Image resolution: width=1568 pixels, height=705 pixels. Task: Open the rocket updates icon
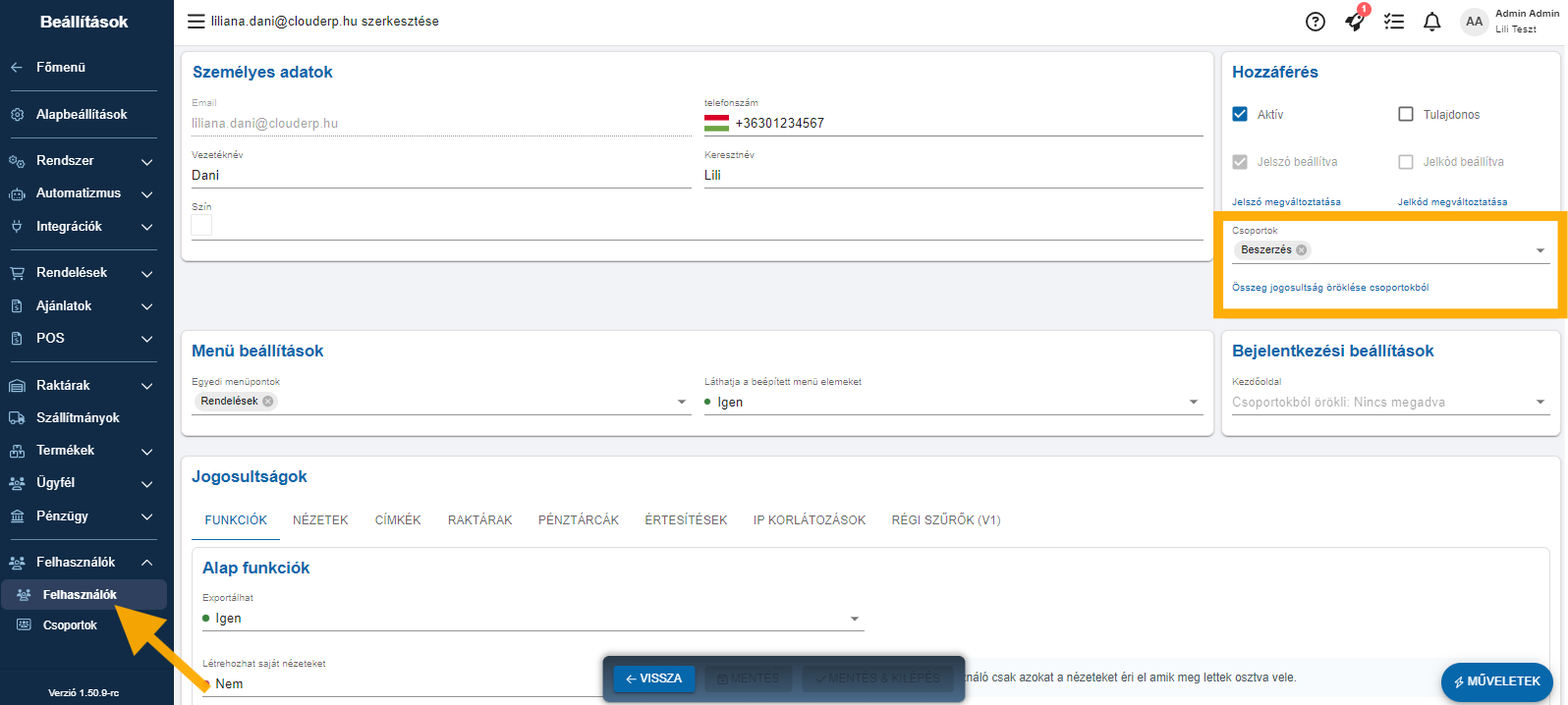coord(1355,22)
